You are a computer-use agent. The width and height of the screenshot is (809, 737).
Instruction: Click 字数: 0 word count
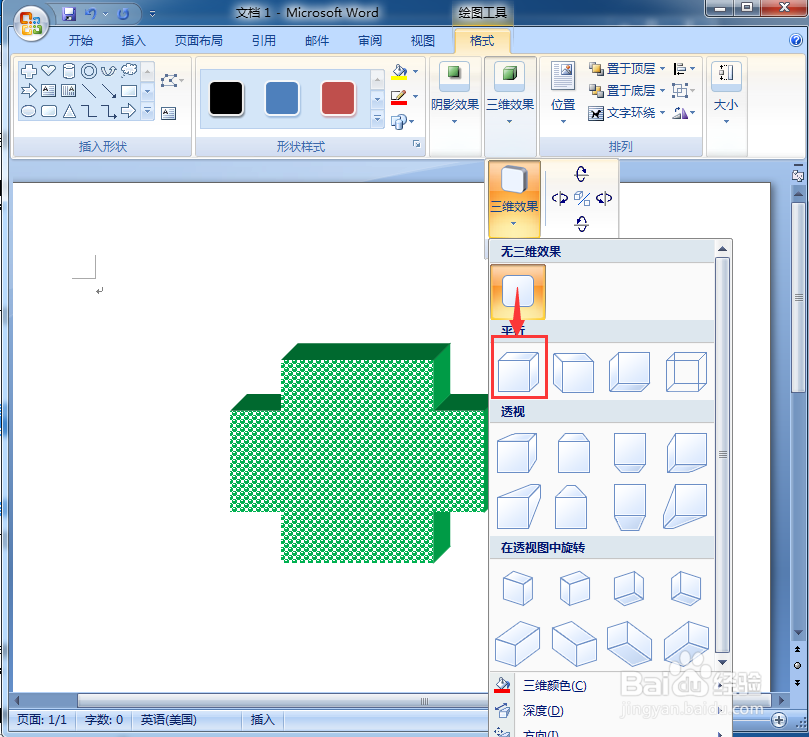[104, 719]
